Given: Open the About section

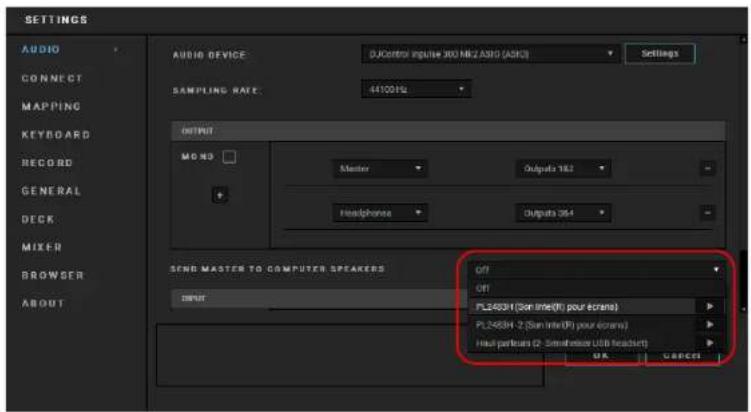Looking at the screenshot, I should (x=43, y=303).
